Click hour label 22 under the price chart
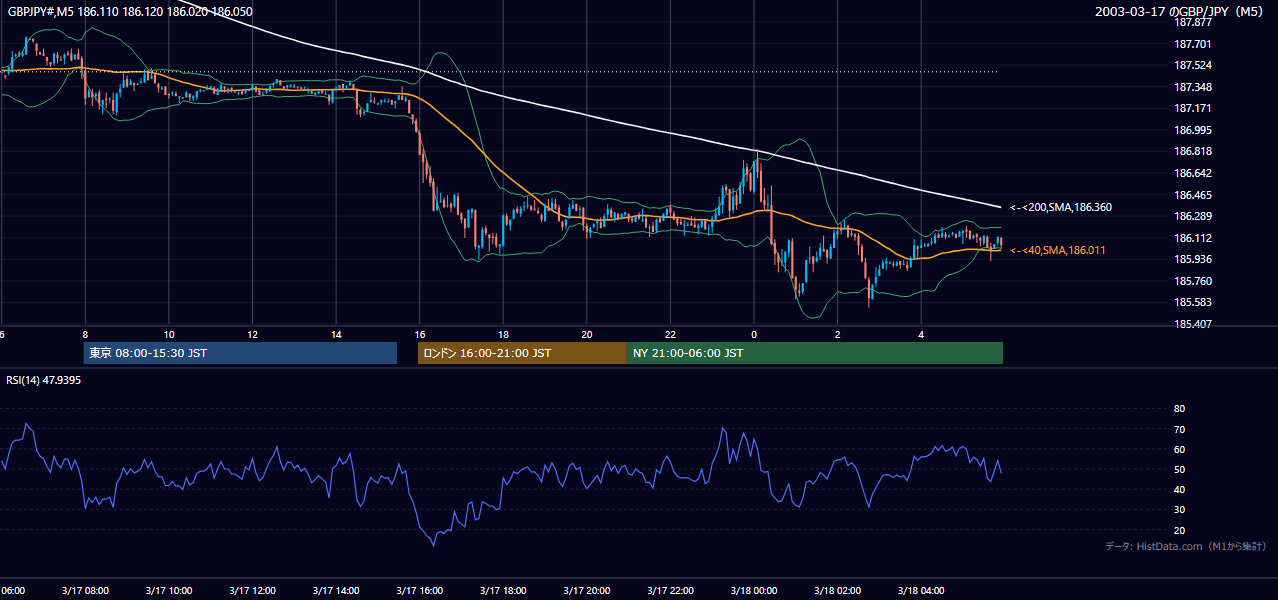 (x=671, y=334)
